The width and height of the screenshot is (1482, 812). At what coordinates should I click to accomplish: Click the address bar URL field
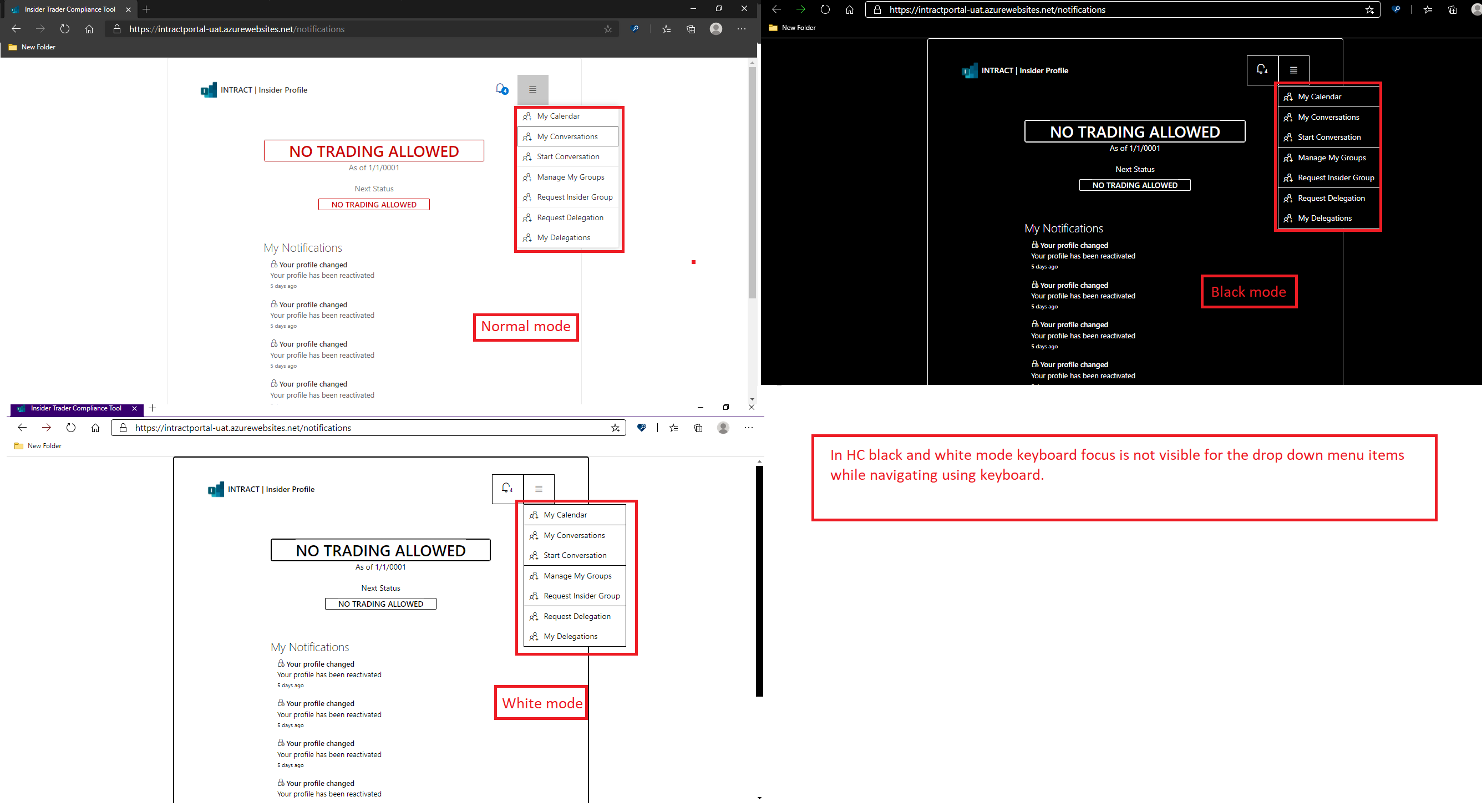(x=288, y=29)
